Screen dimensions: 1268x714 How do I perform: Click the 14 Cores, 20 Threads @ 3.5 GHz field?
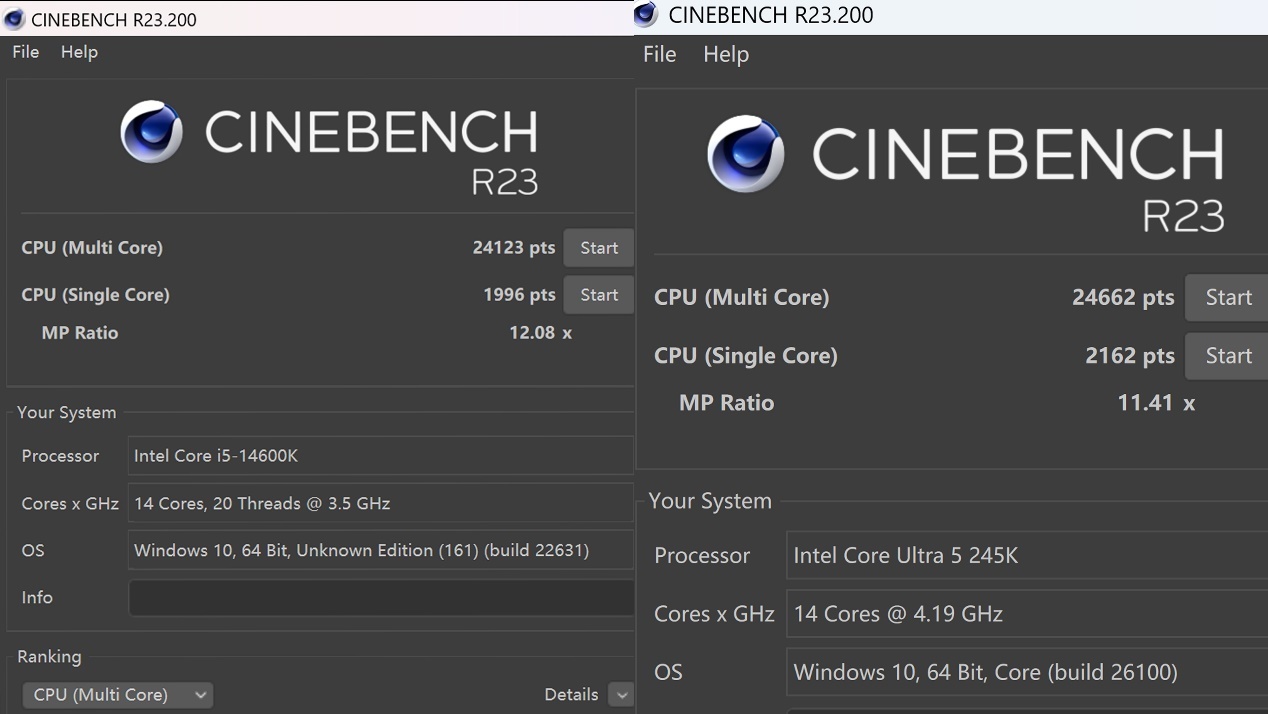(381, 503)
